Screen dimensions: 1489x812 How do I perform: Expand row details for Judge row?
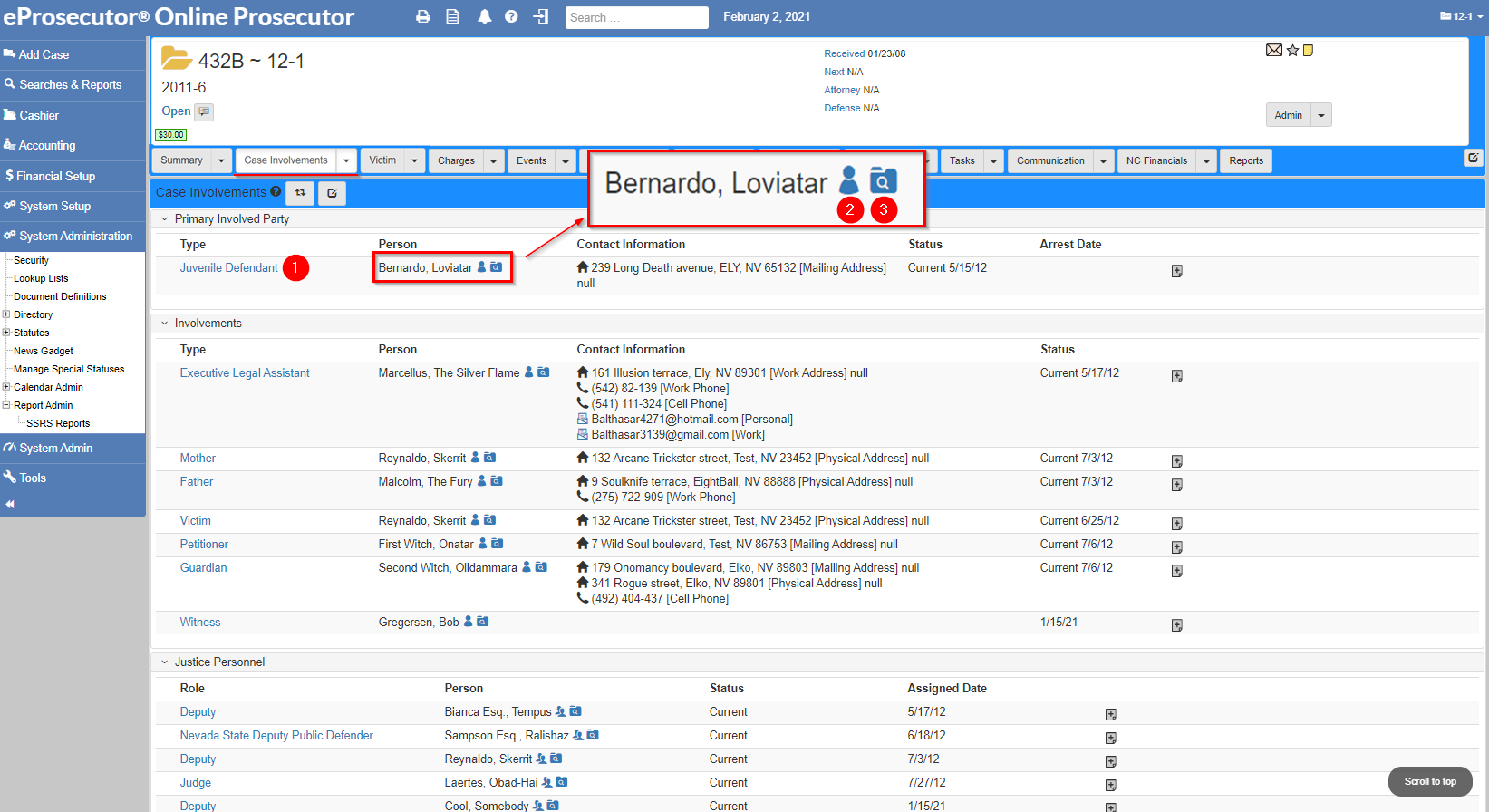click(x=1110, y=786)
